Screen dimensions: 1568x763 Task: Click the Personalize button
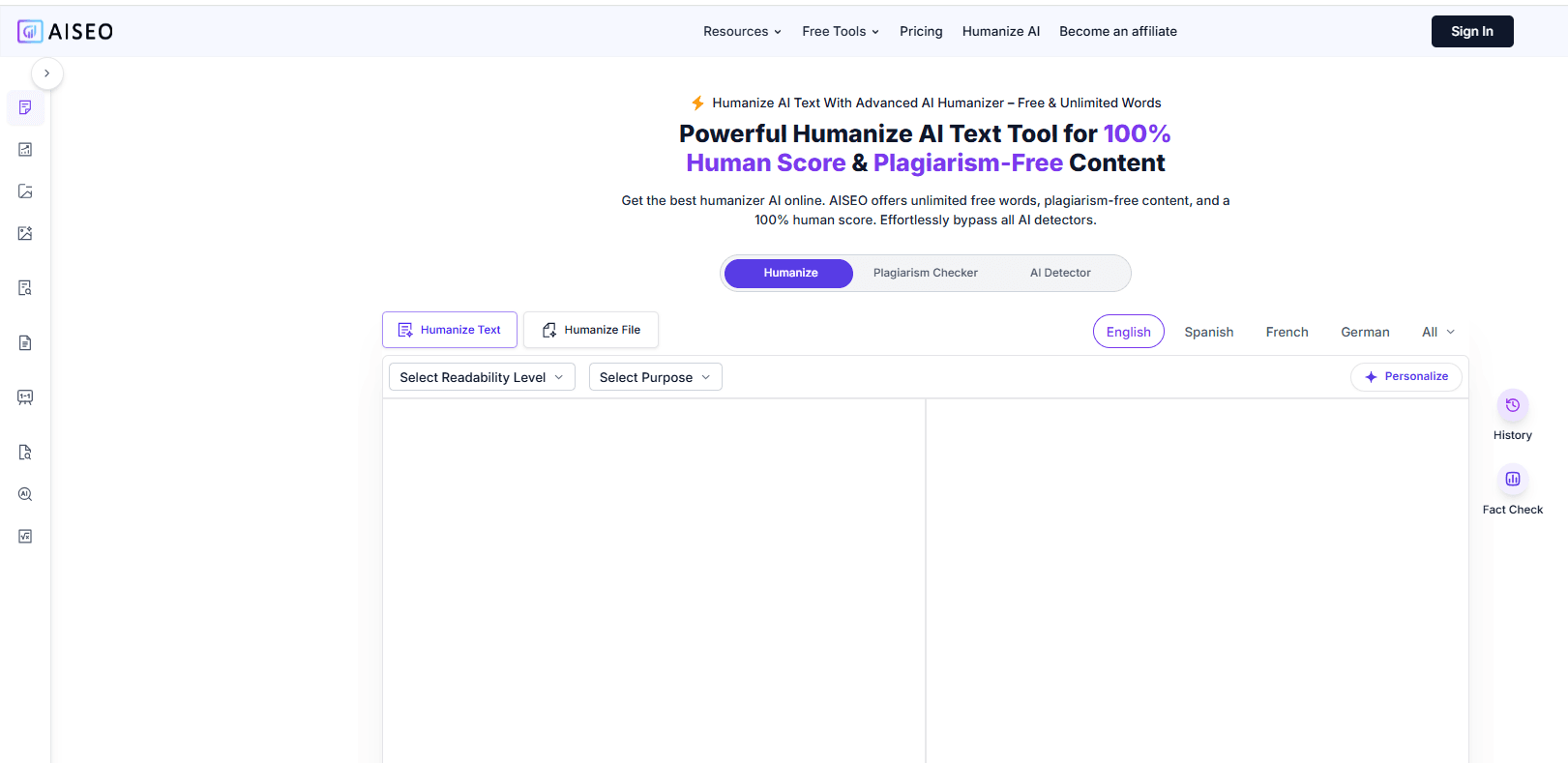click(x=1406, y=377)
